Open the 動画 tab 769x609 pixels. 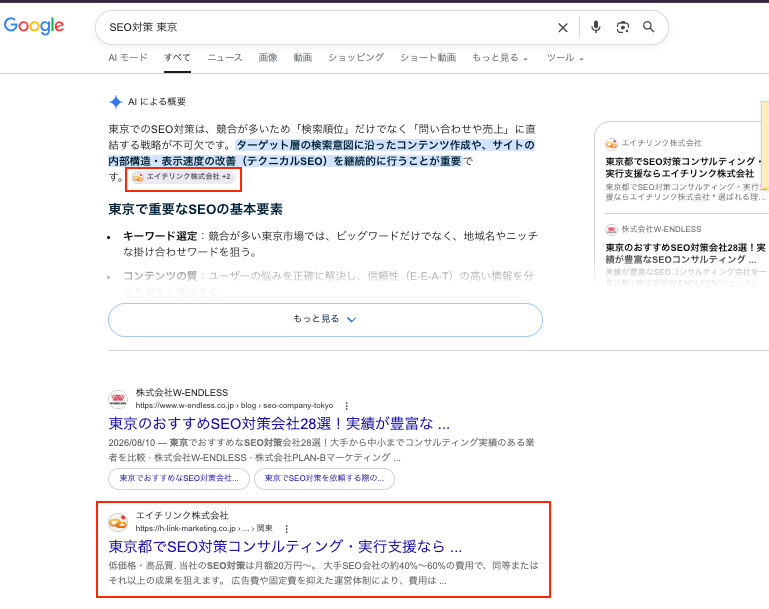pos(303,58)
